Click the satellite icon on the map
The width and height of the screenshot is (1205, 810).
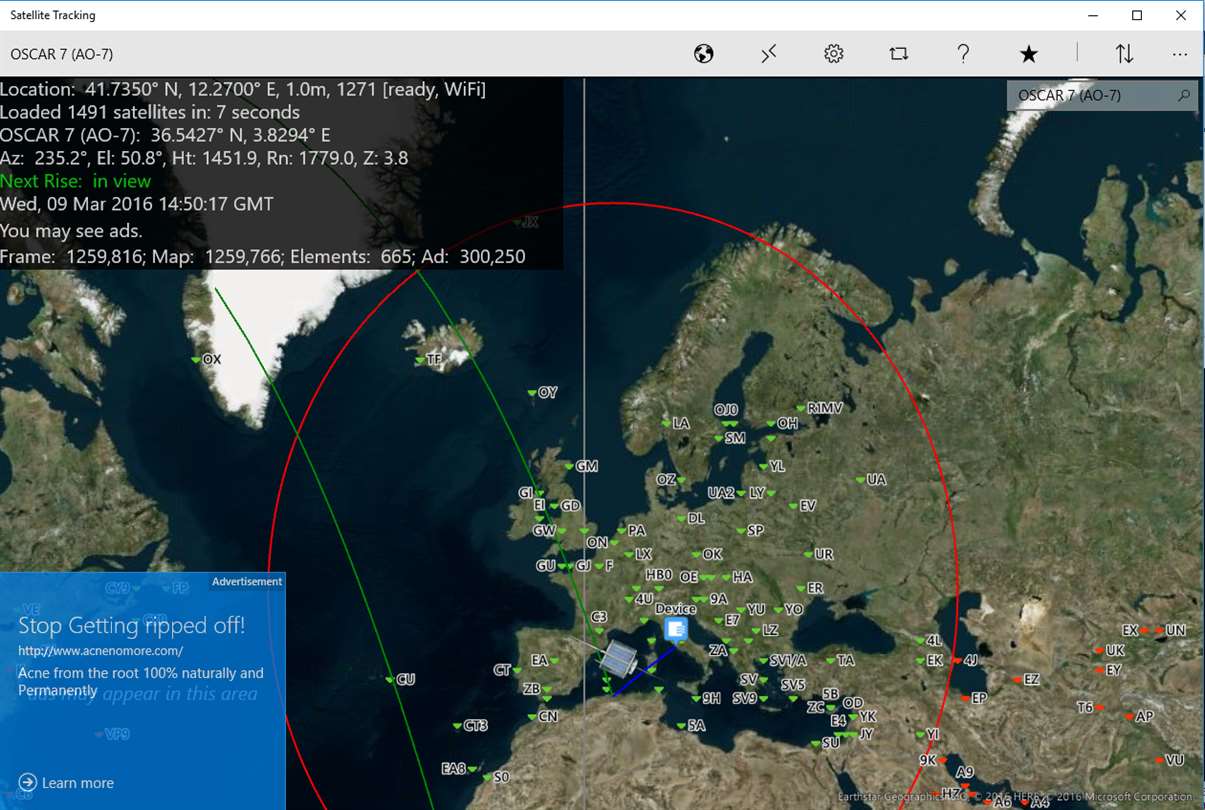click(618, 658)
